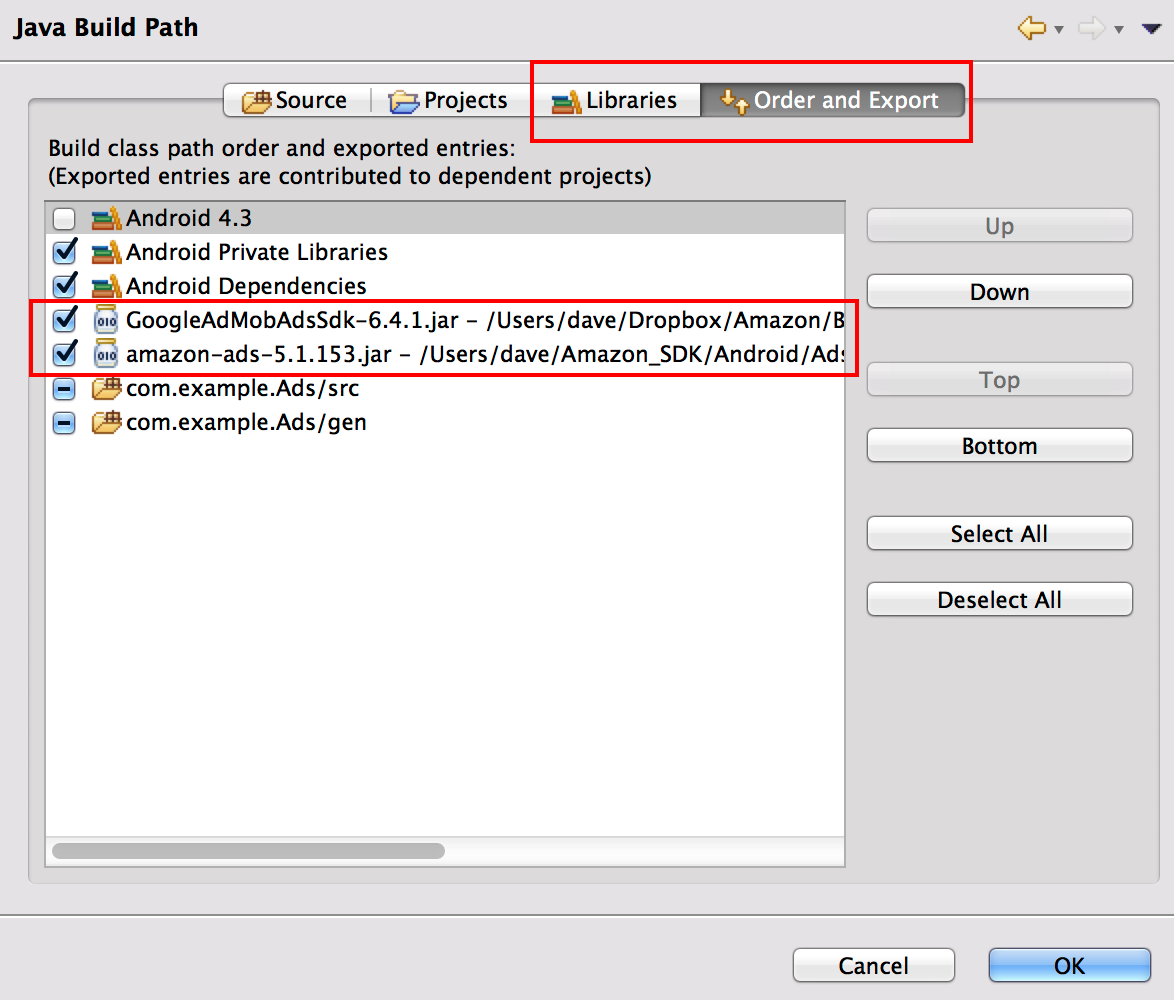Click the amazon-ads jar file icon
This screenshot has width=1174, height=1000.
106,353
